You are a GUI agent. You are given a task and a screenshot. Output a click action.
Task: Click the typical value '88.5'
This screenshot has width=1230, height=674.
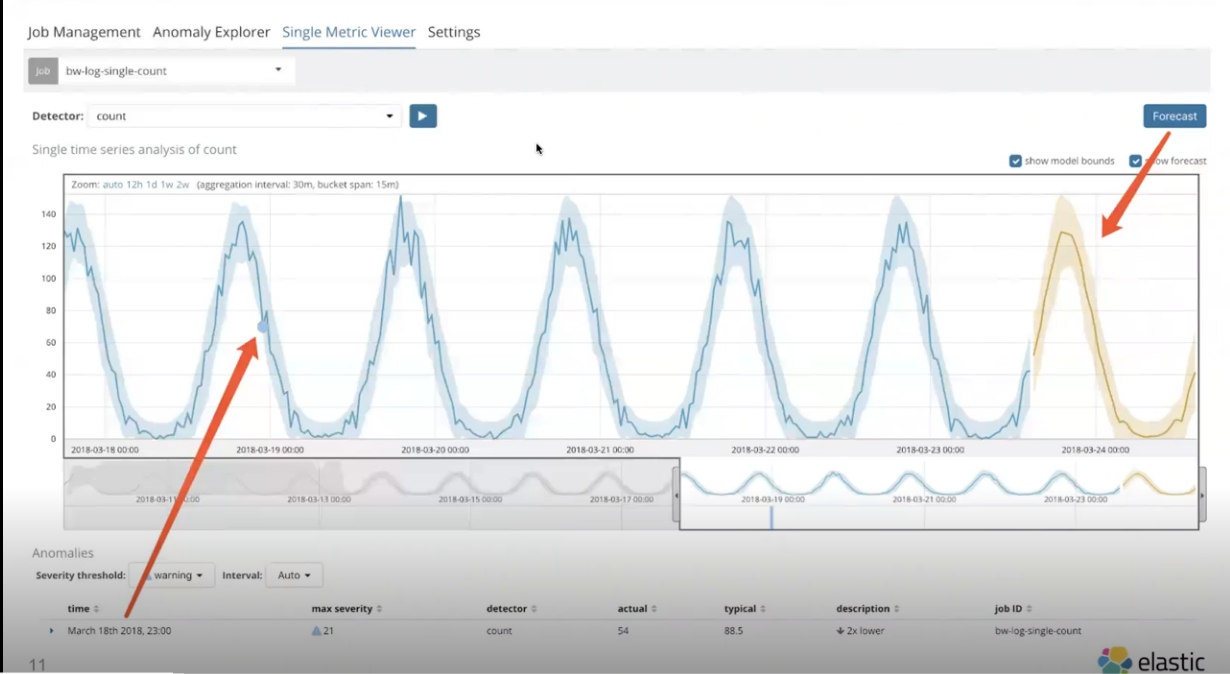734,631
